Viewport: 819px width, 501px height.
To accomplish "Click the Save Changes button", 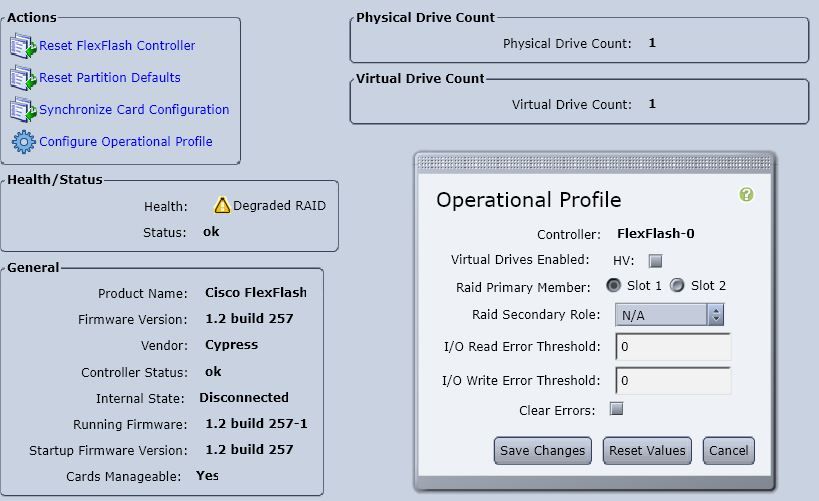I will [x=543, y=450].
